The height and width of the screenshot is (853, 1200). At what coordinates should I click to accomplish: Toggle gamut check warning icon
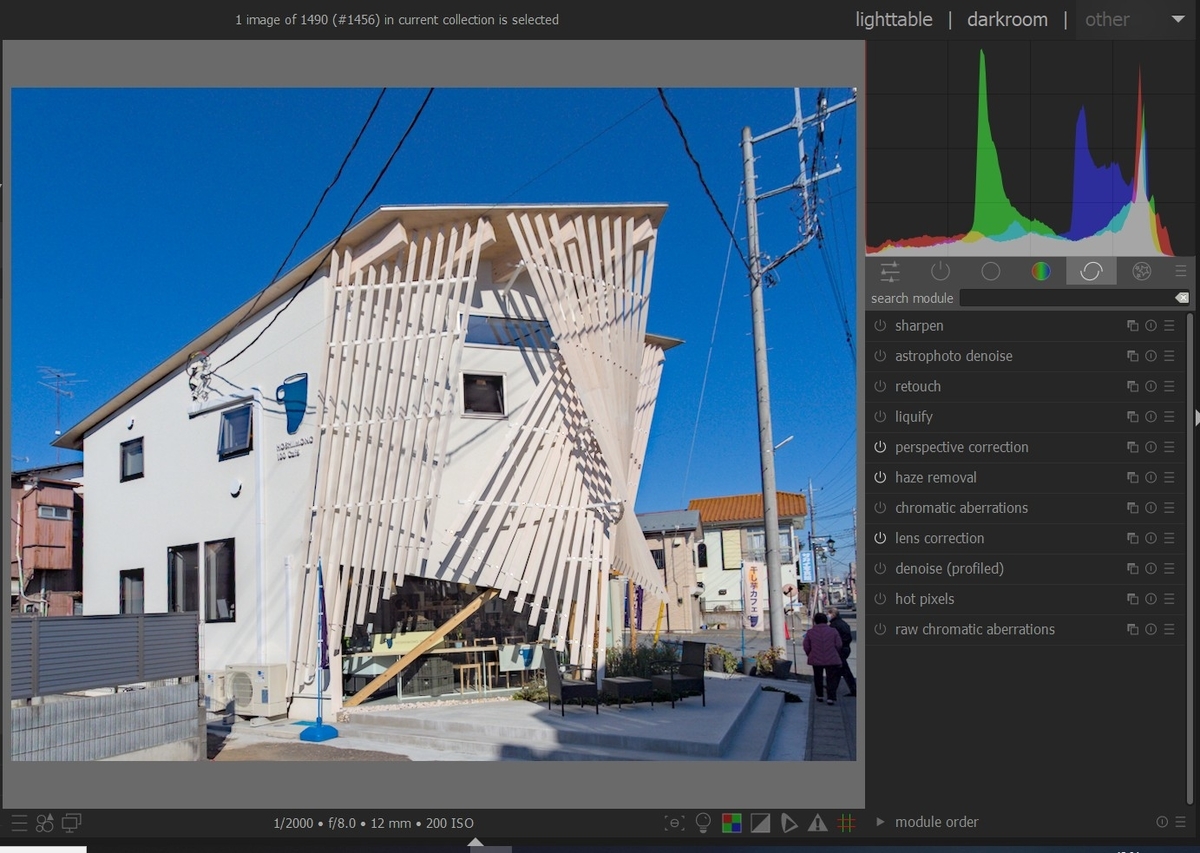click(818, 823)
